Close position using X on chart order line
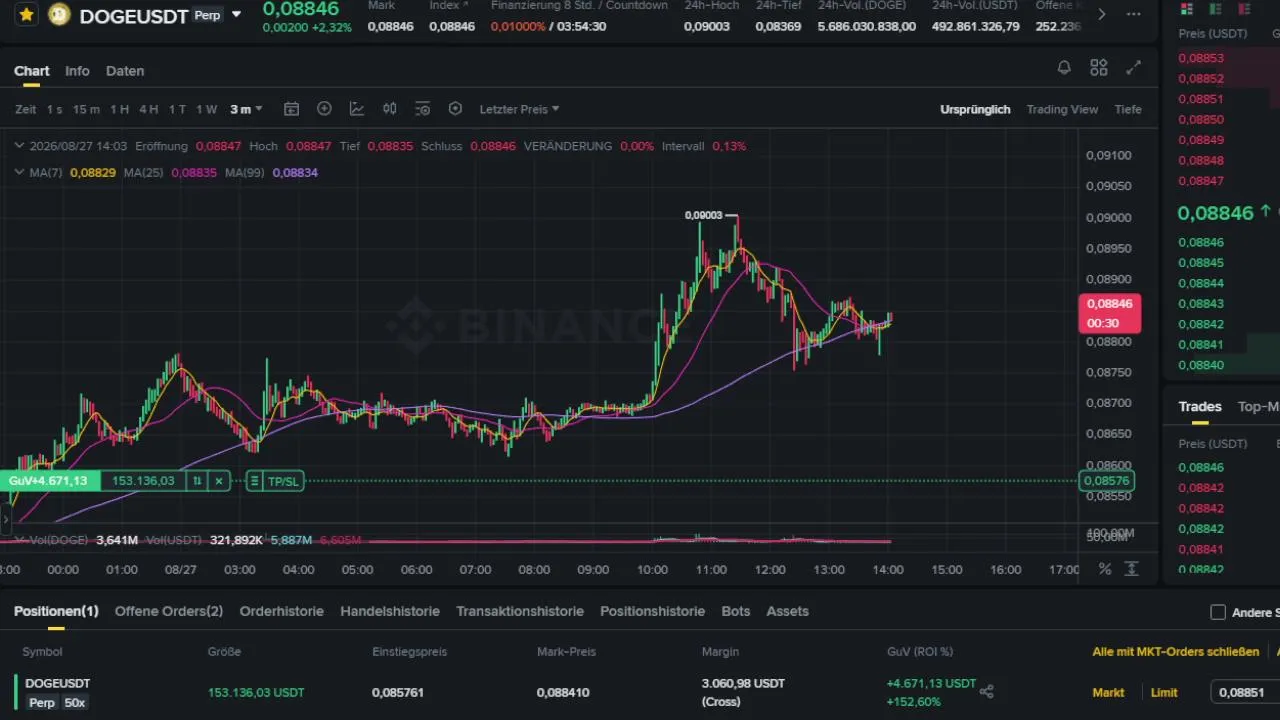 (219, 481)
